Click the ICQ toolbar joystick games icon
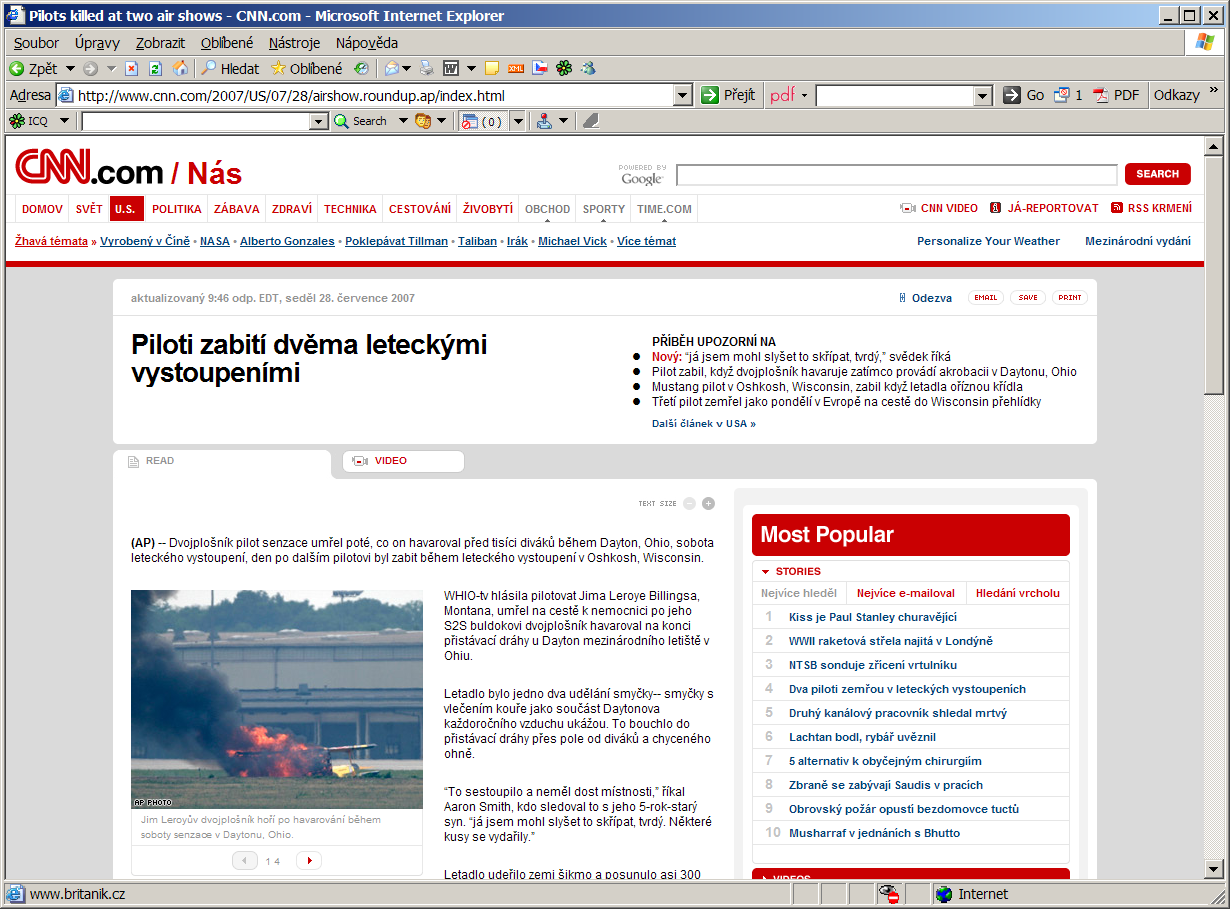1230x909 pixels. pyautogui.click(x=544, y=121)
